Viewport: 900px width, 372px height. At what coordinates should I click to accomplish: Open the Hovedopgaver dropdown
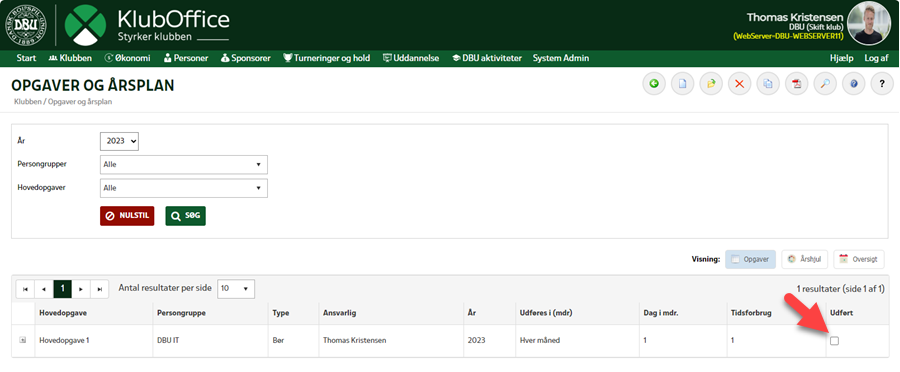[x=184, y=188]
